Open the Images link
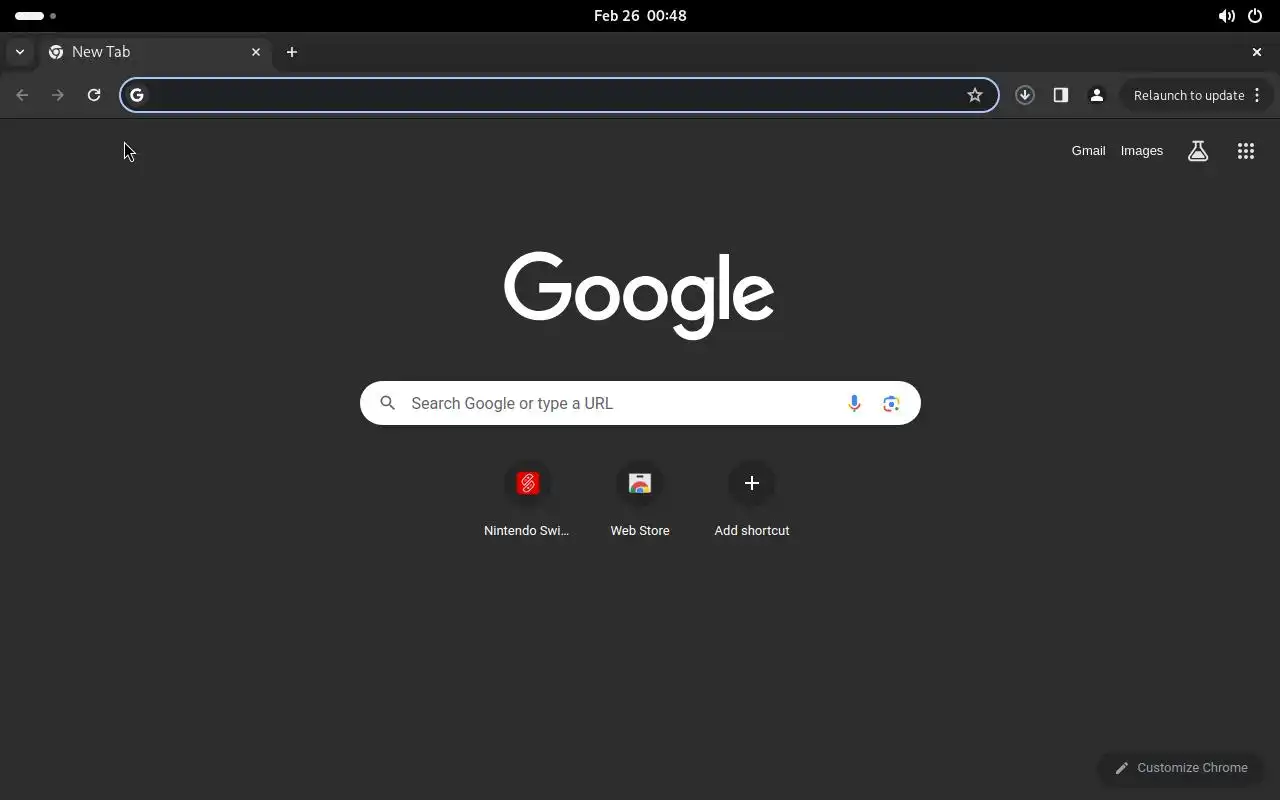Viewport: 1280px width, 800px height. tap(1142, 151)
